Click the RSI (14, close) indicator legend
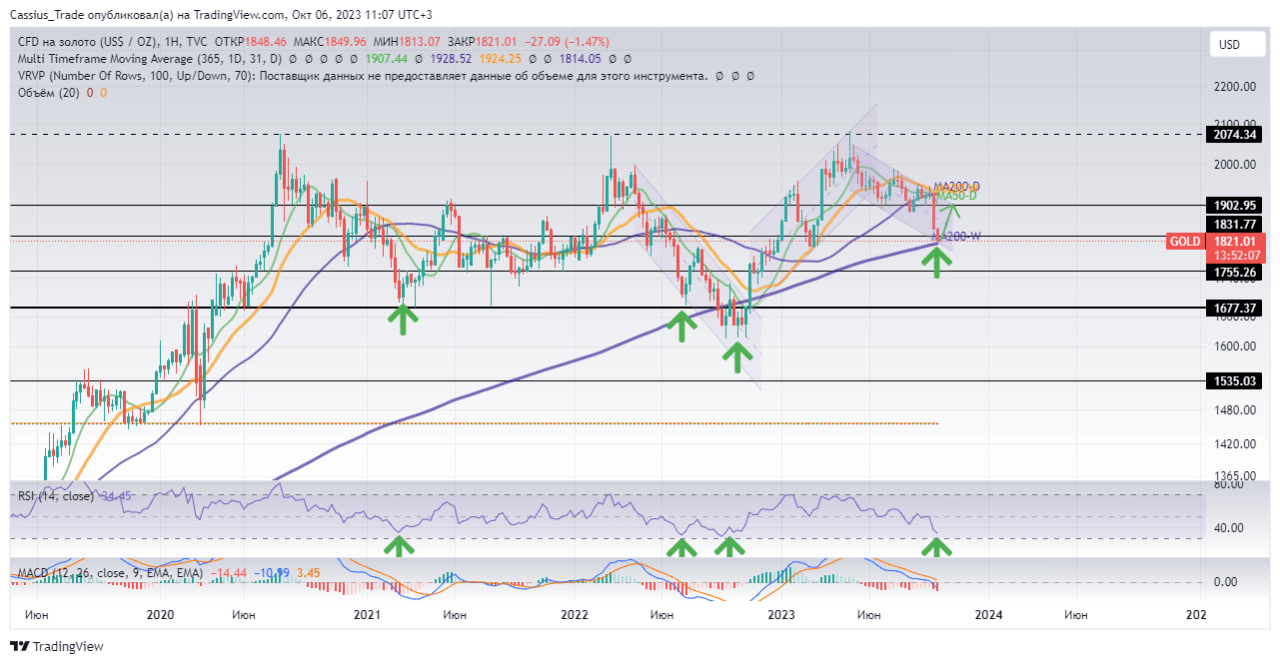1280x664 pixels. pyautogui.click(x=55, y=496)
